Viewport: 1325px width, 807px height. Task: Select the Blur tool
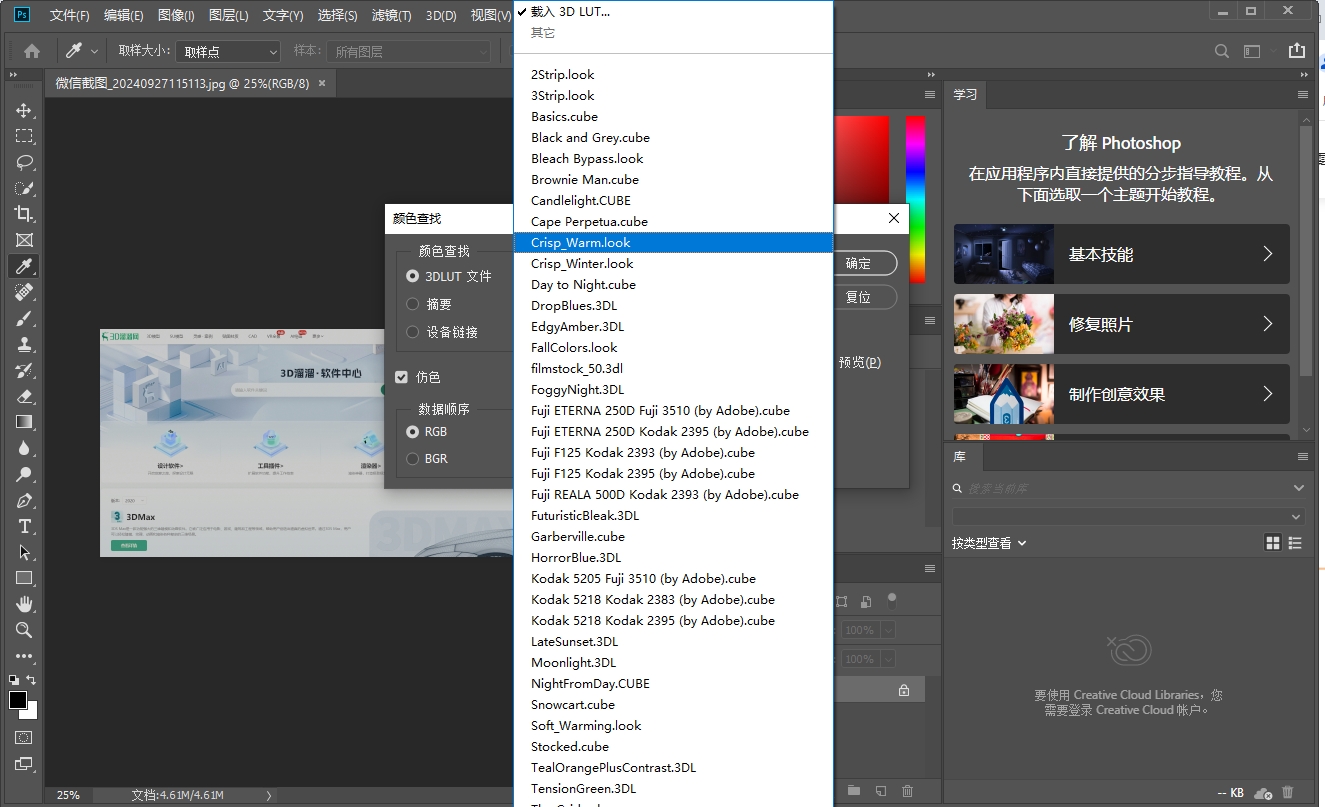(x=24, y=448)
